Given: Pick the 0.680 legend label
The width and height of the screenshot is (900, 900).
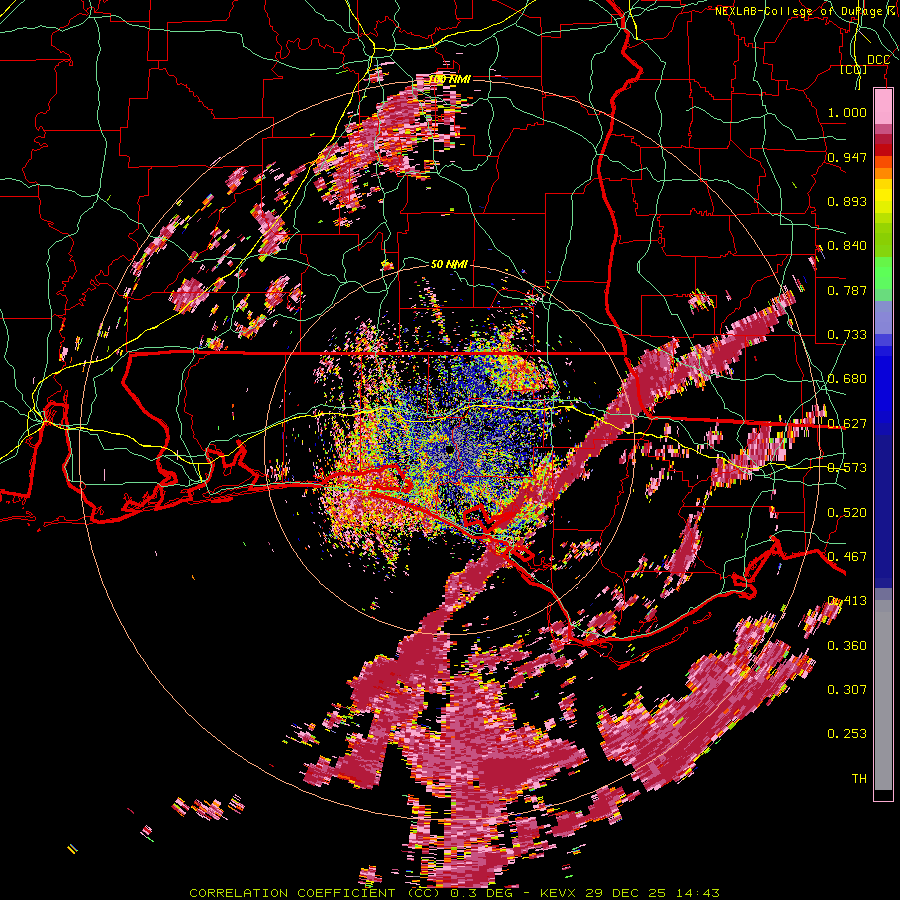Looking at the screenshot, I should [847, 379].
